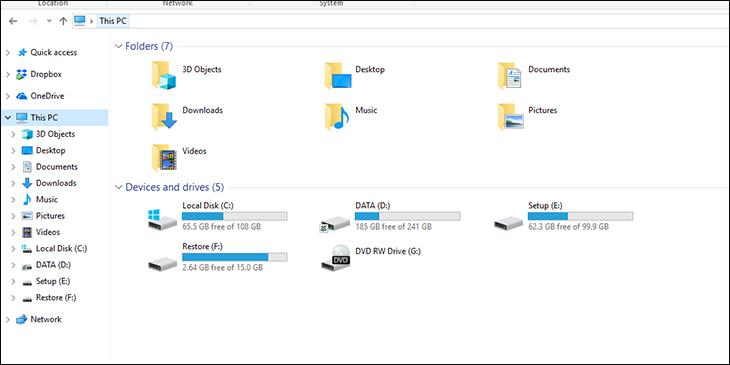This screenshot has height=365, width=730.
Task: Click the Setup (E:) usage bar
Action: point(580,216)
